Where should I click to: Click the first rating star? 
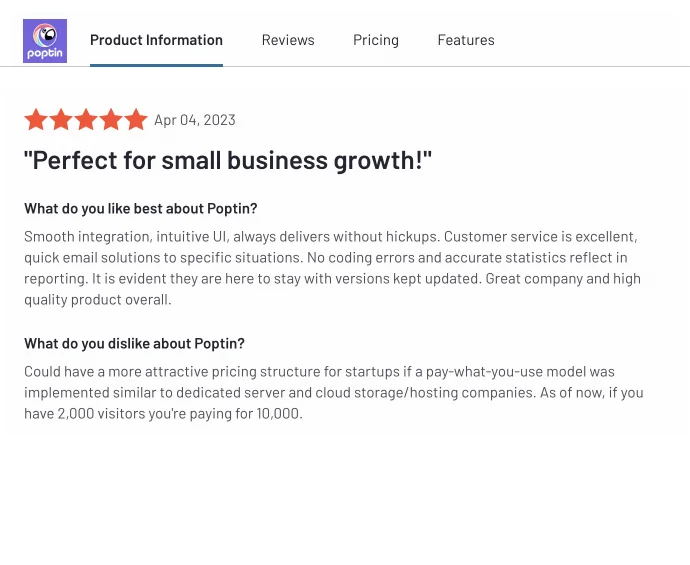(36, 120)
